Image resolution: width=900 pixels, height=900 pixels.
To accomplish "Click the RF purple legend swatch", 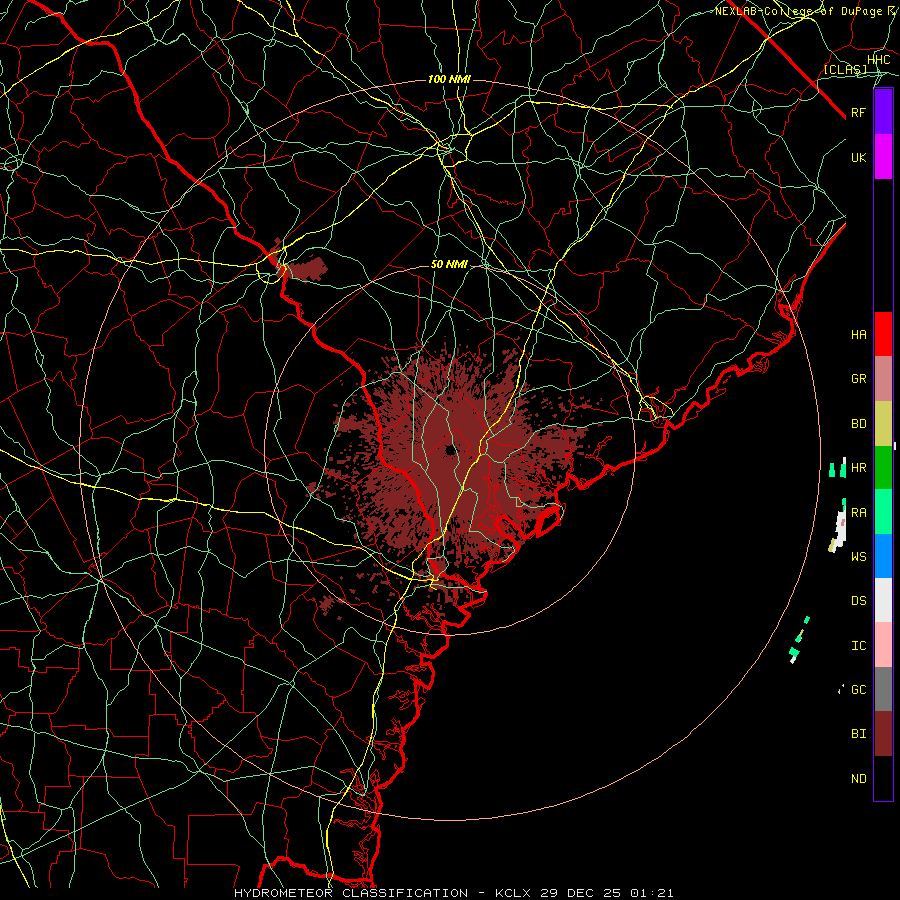I will [x=883, y=112].
